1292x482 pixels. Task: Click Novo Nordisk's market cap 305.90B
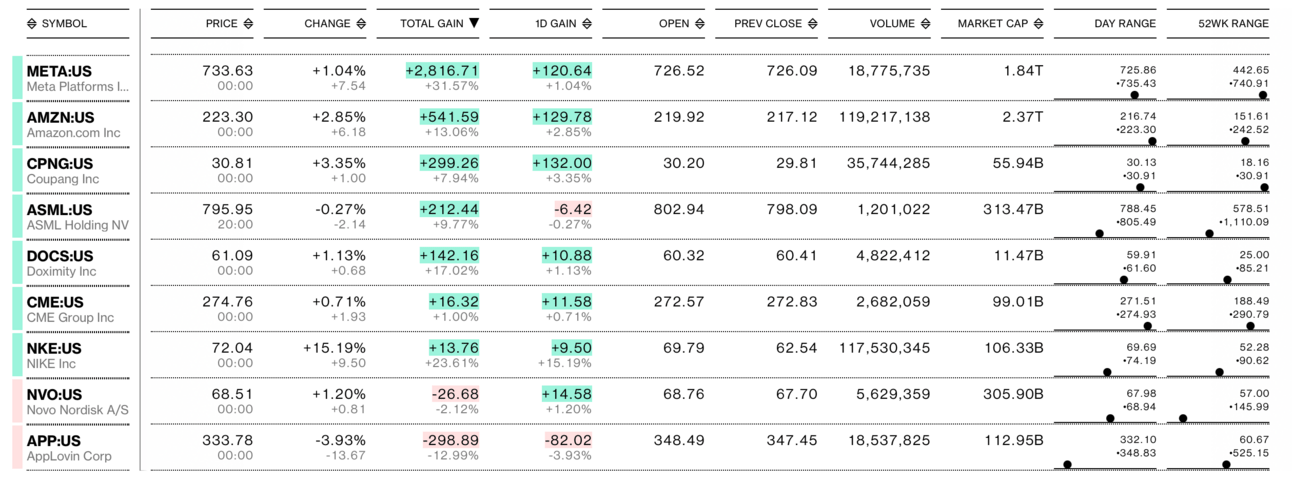pos(1013,394)
